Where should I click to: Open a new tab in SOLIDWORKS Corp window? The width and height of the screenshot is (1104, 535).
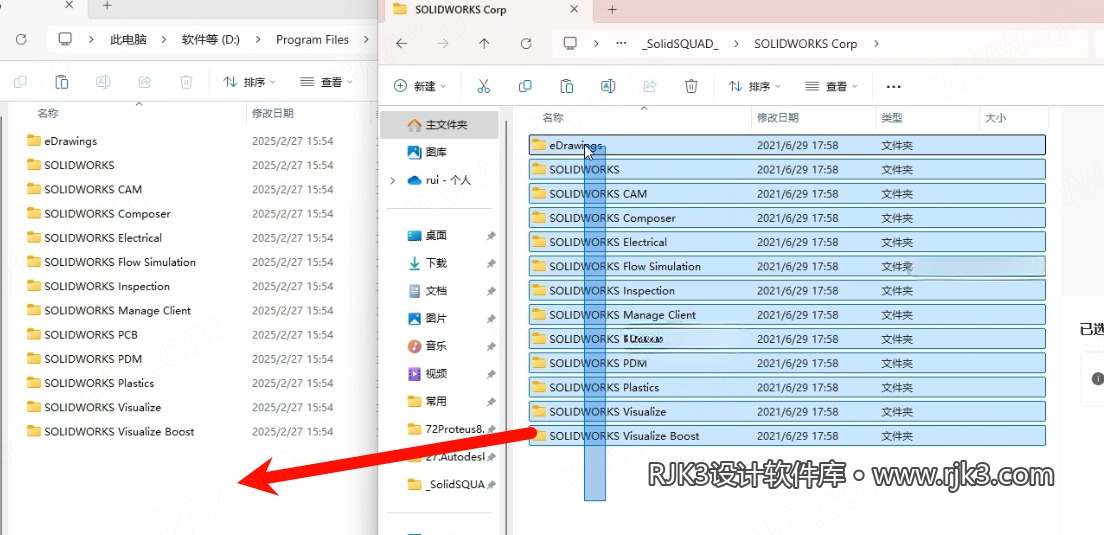(x=612, y=10)
